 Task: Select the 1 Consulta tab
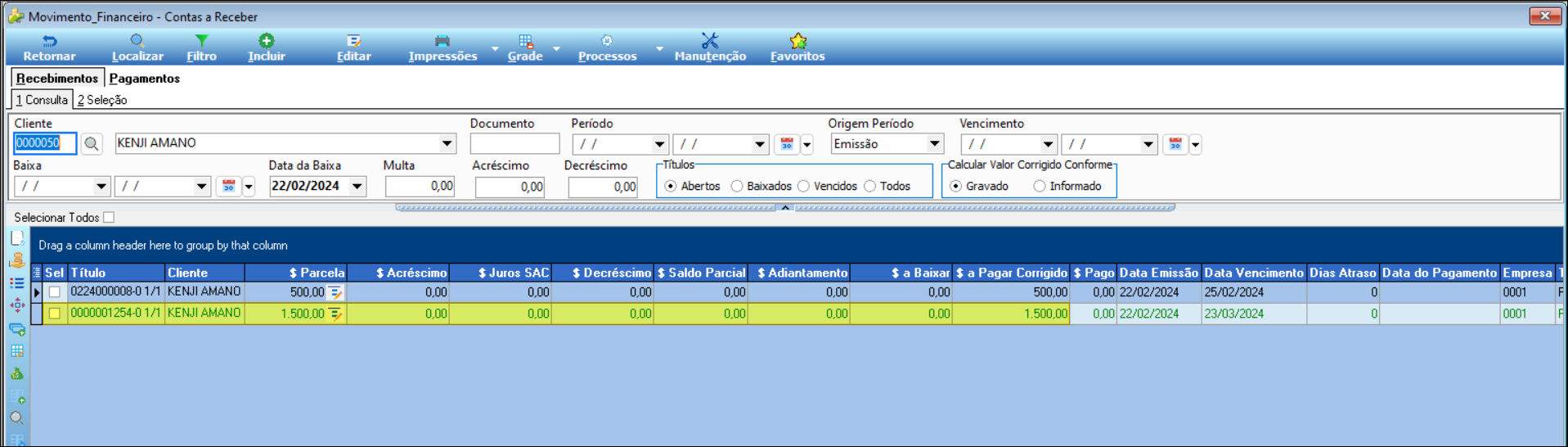coord(42,100)
